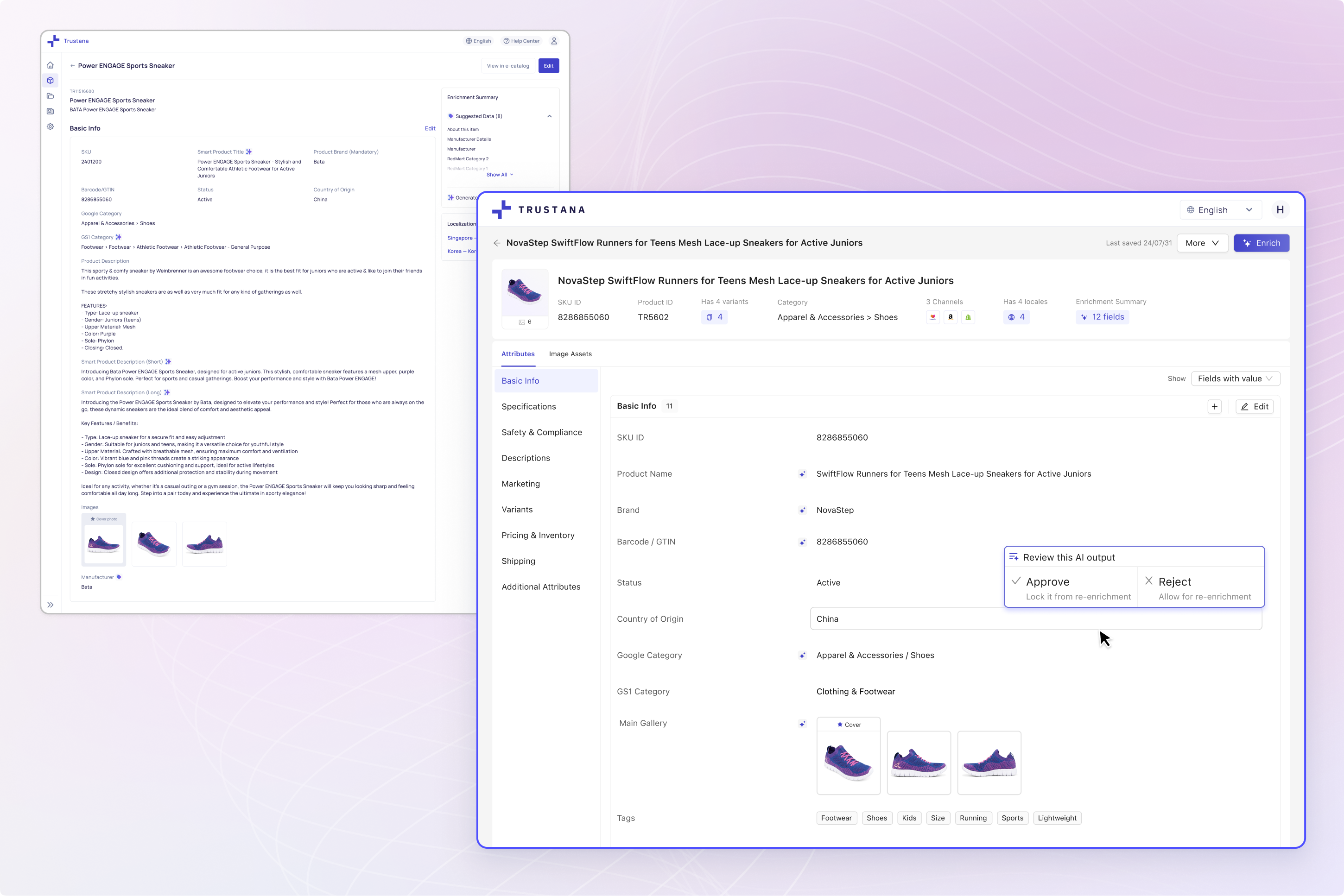The height and width of the screenshot is (896, 1344).
Task: Click 4 variants badge
Action: (x=714, y=317)
